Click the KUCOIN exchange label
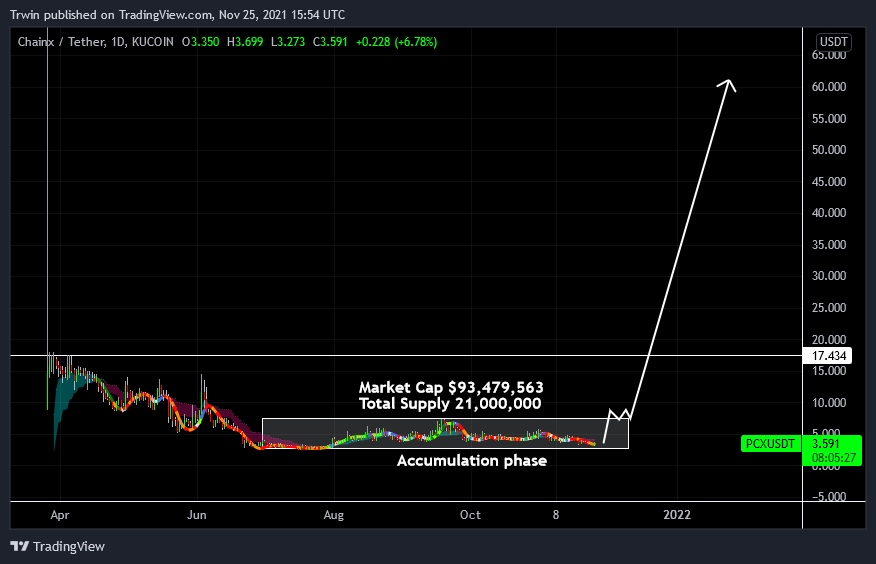Screen dimensions: 876x564 coord(153,42)
